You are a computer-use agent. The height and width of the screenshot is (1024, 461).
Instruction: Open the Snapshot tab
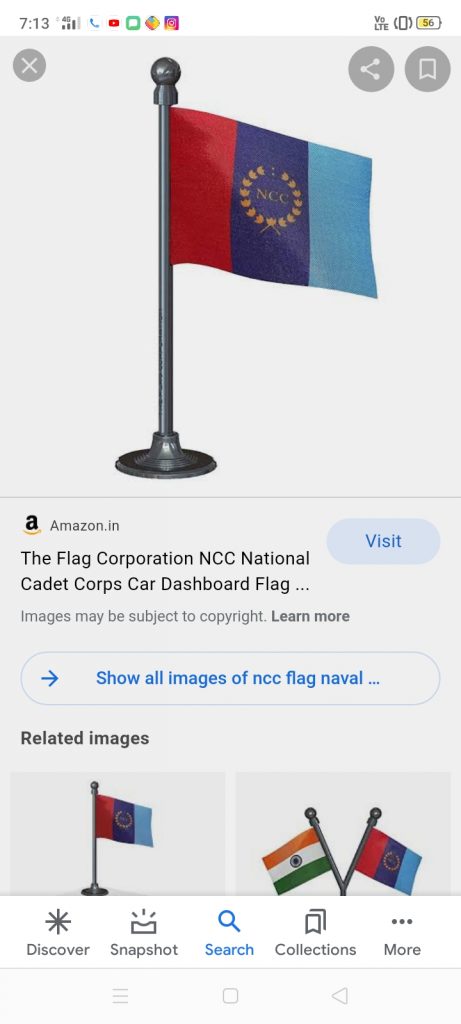pos(144,933)
